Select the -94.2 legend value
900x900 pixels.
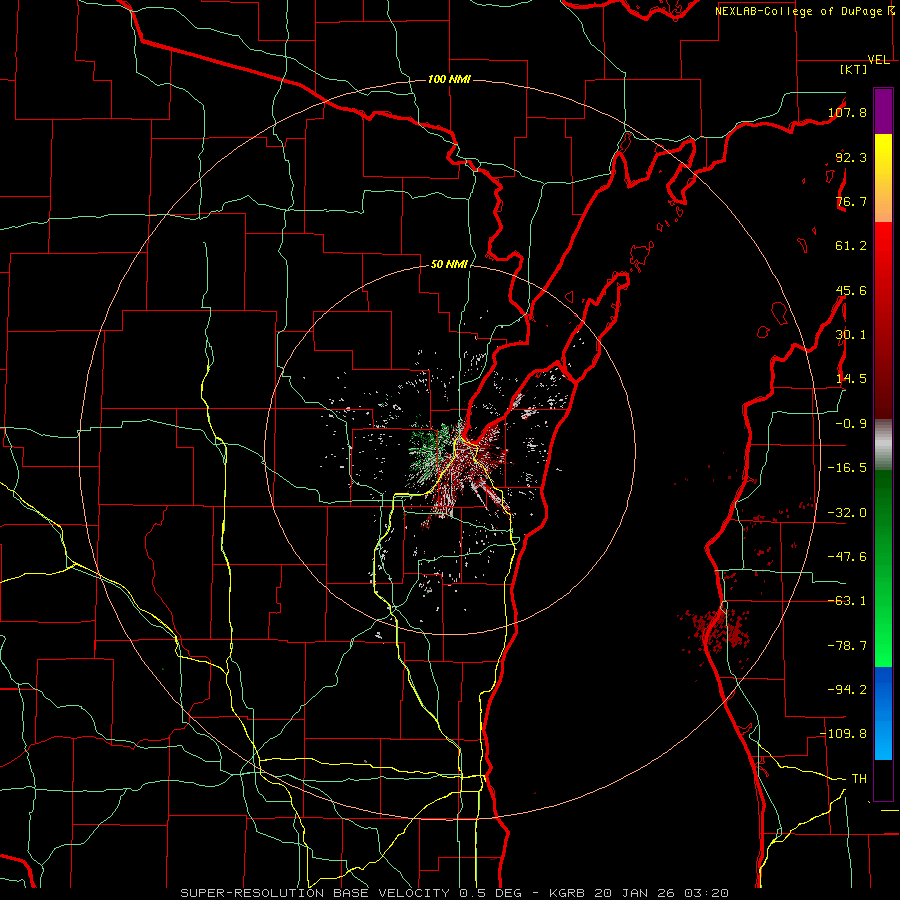847,690
